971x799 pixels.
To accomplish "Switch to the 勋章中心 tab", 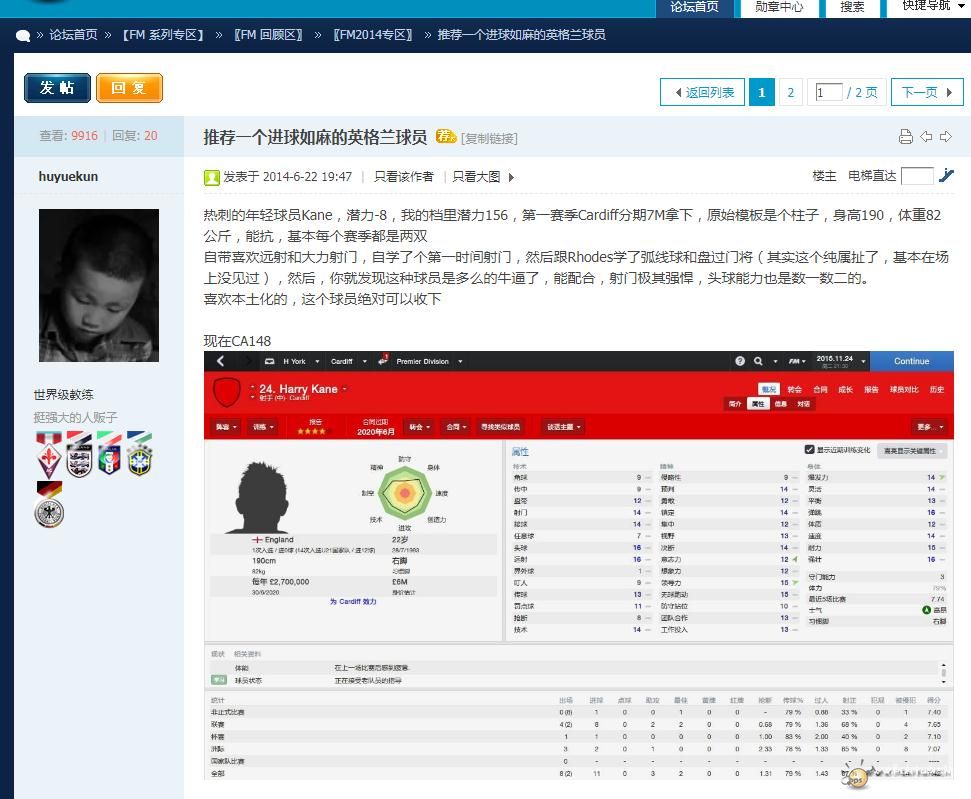I will point(778,7).
